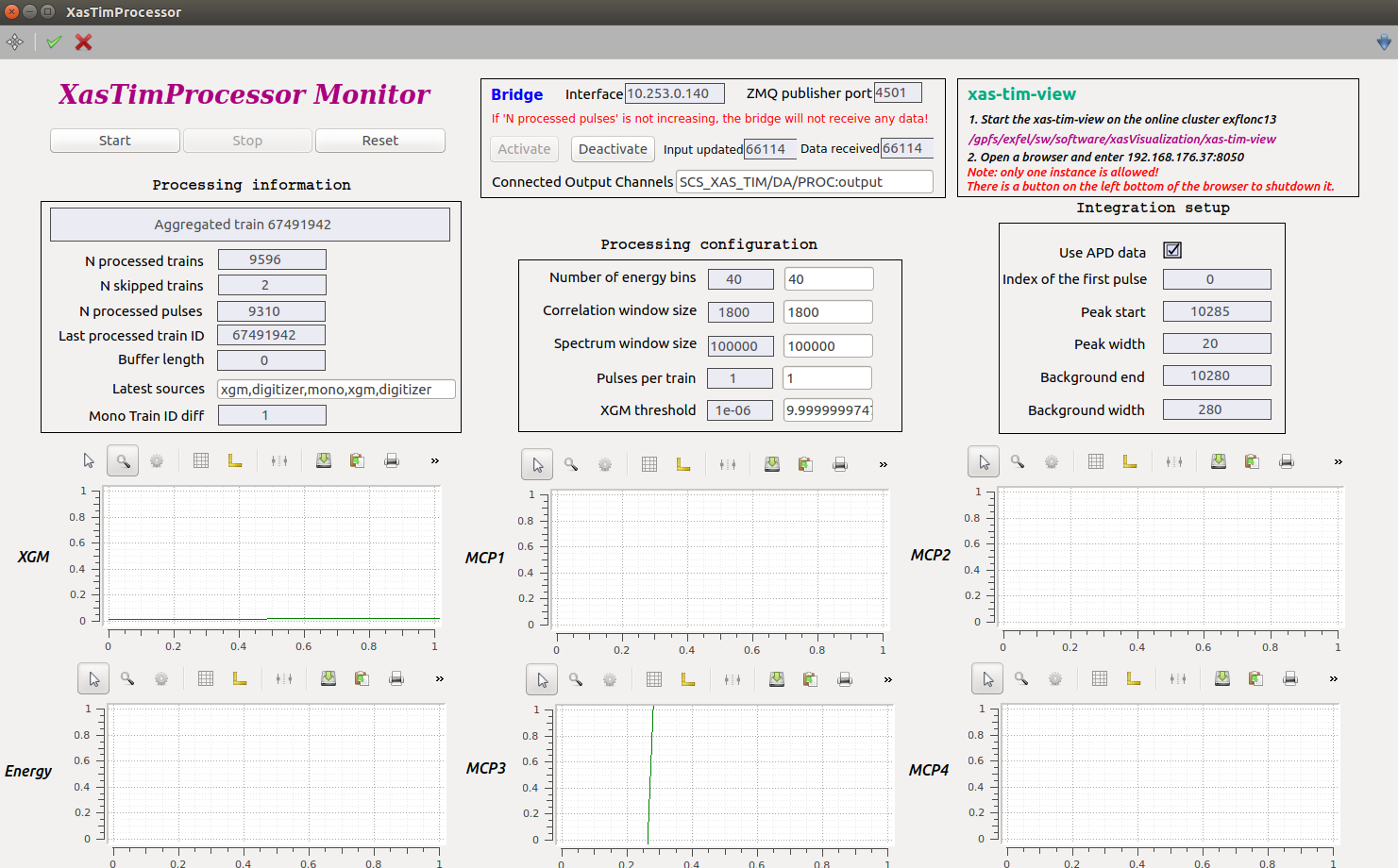Screen dimensions: 1398x868
Task: Click the Deactivate bridge button
Action: tap(613, 149)
